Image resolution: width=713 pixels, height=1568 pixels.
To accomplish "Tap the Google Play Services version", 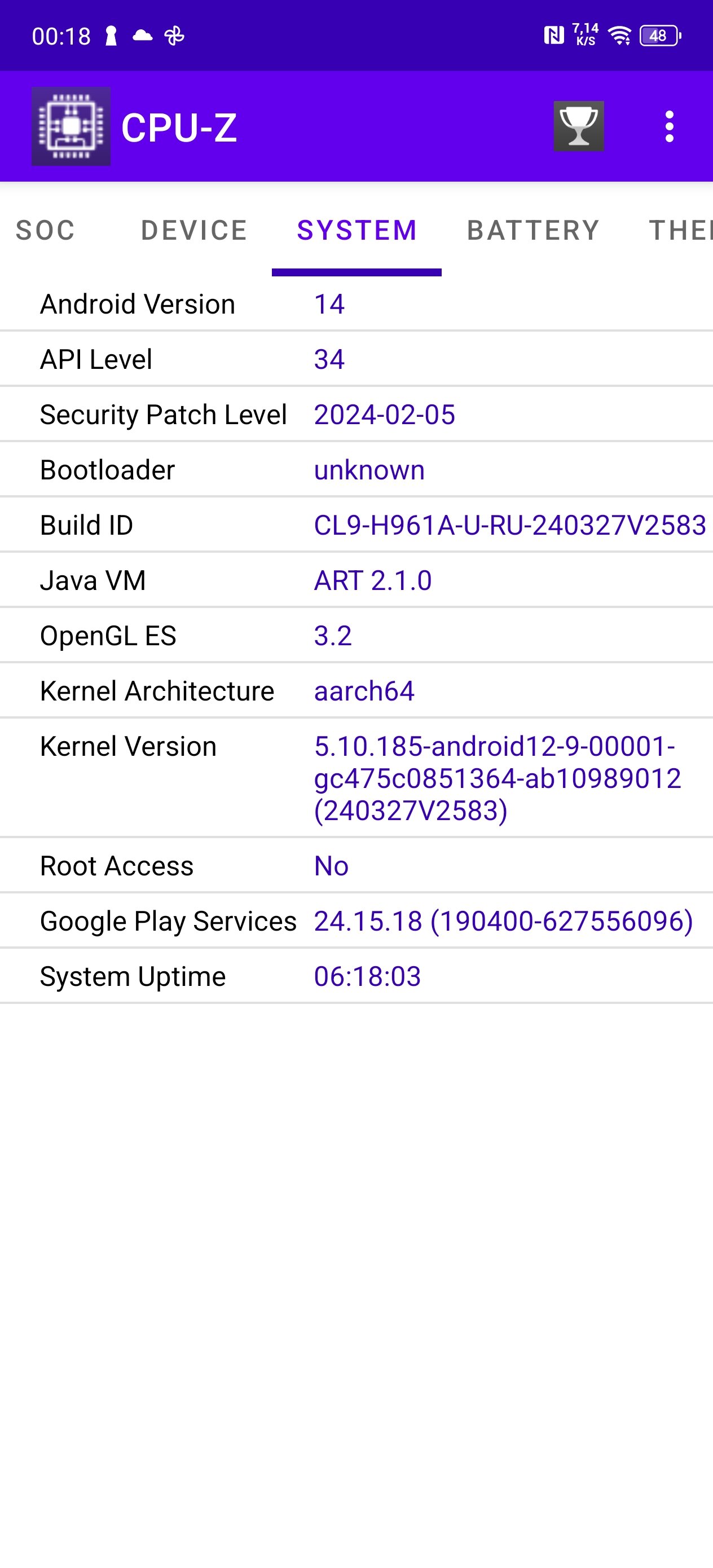I will [x=503, y=921].
